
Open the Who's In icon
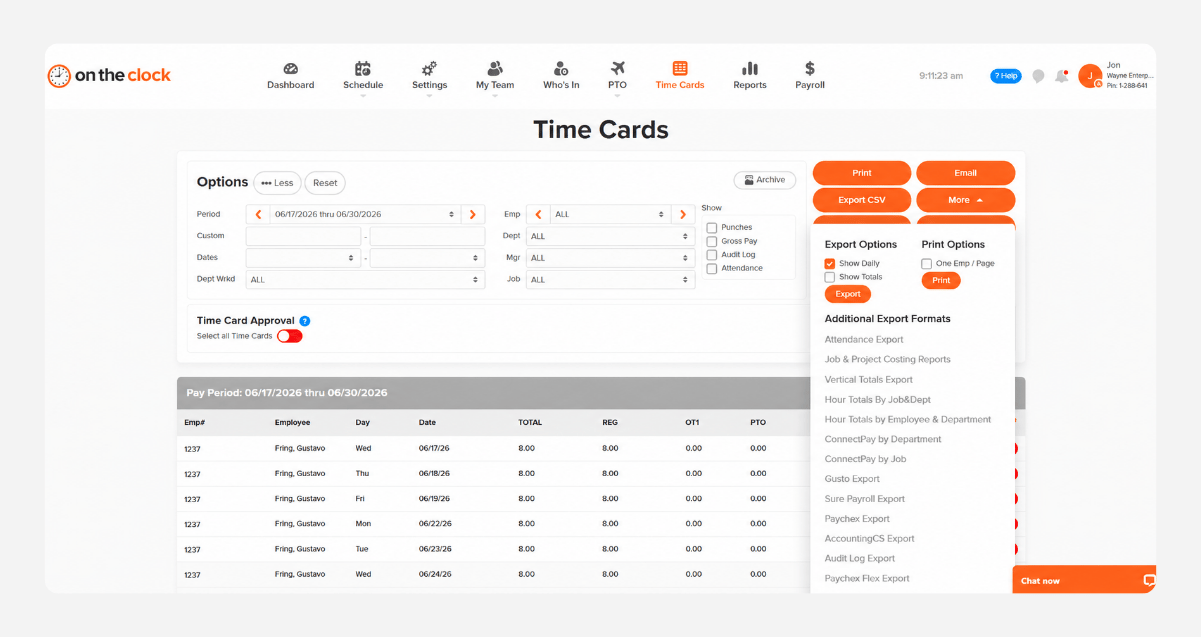(x=561, y=69)
